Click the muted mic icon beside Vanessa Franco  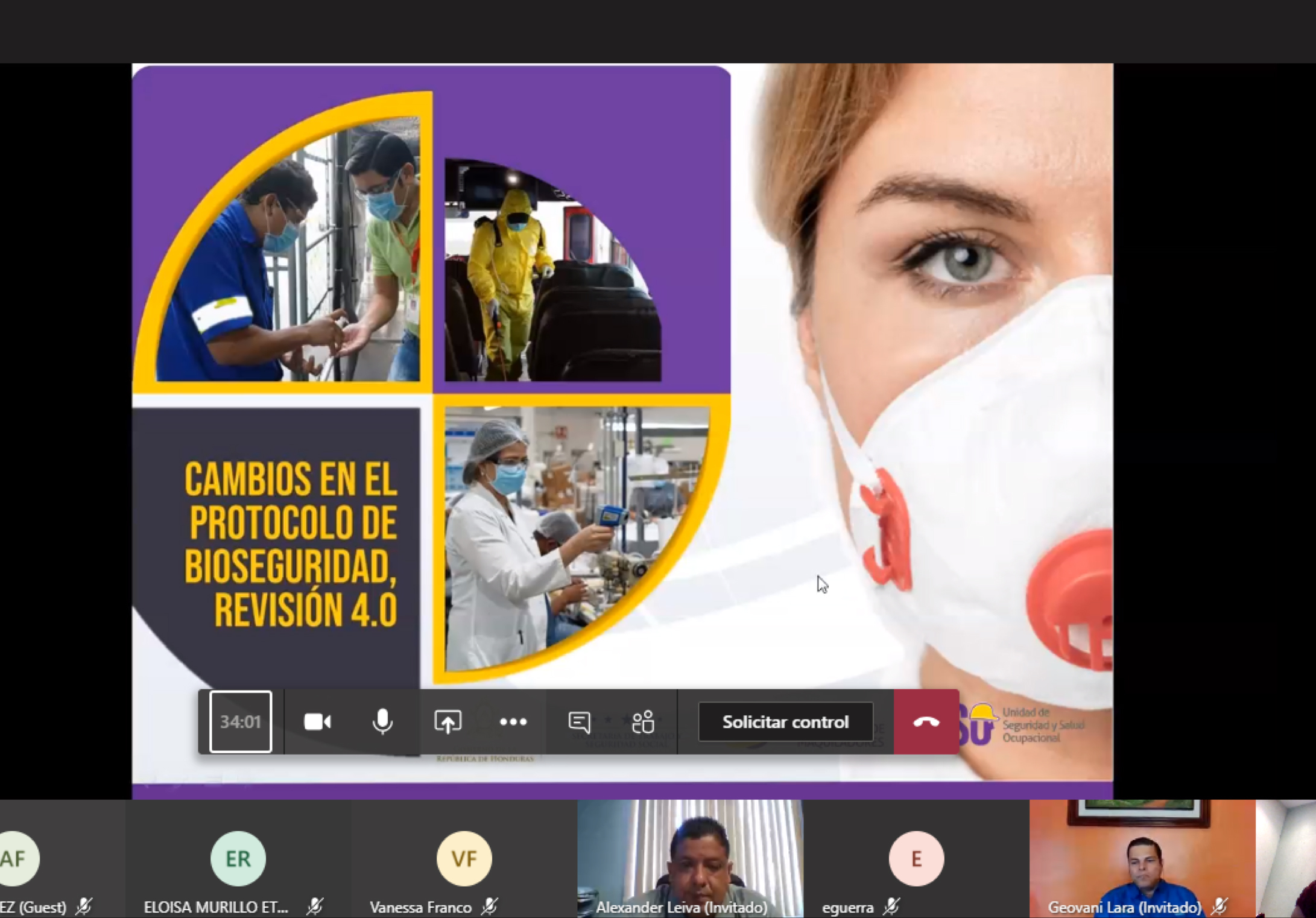click(x=489, y=906)
